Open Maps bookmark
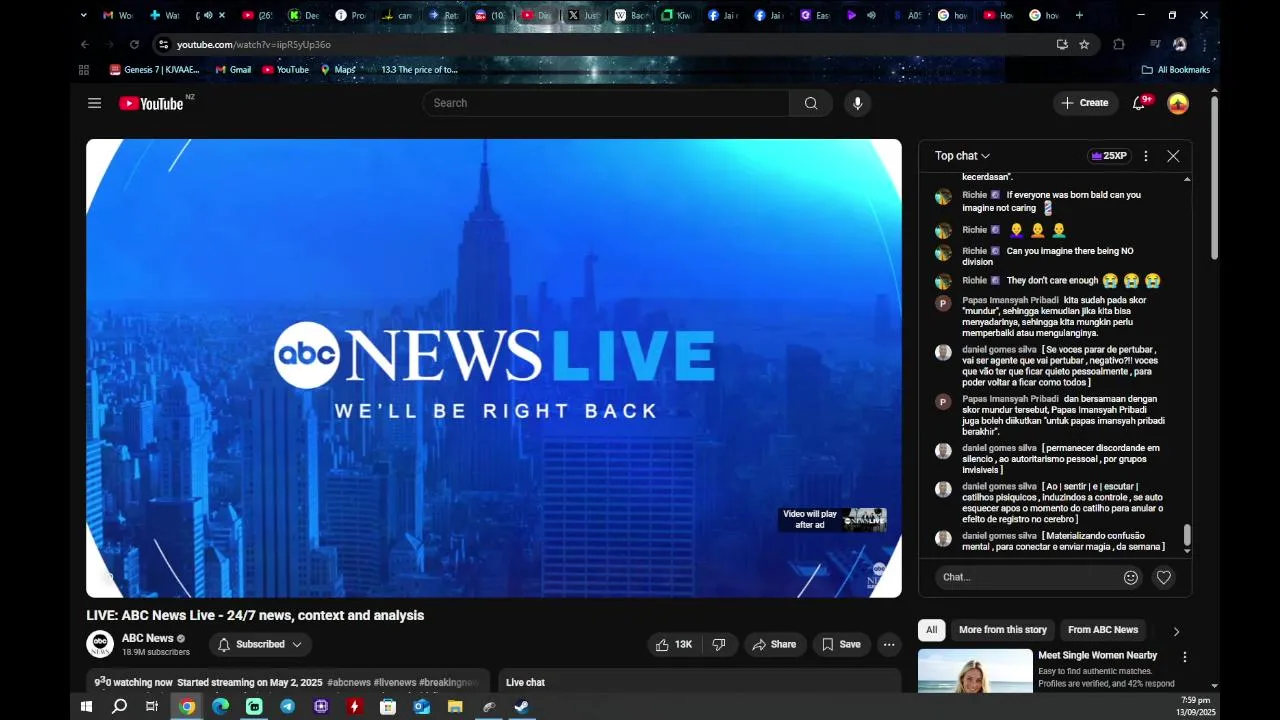The width and height of the screenshot is (1280, 720). [338, 70]
